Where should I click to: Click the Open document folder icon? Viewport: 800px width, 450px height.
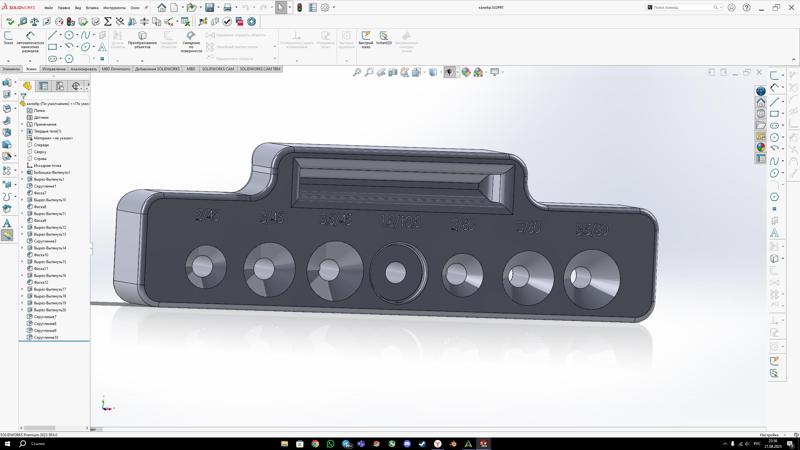[191, 8]
